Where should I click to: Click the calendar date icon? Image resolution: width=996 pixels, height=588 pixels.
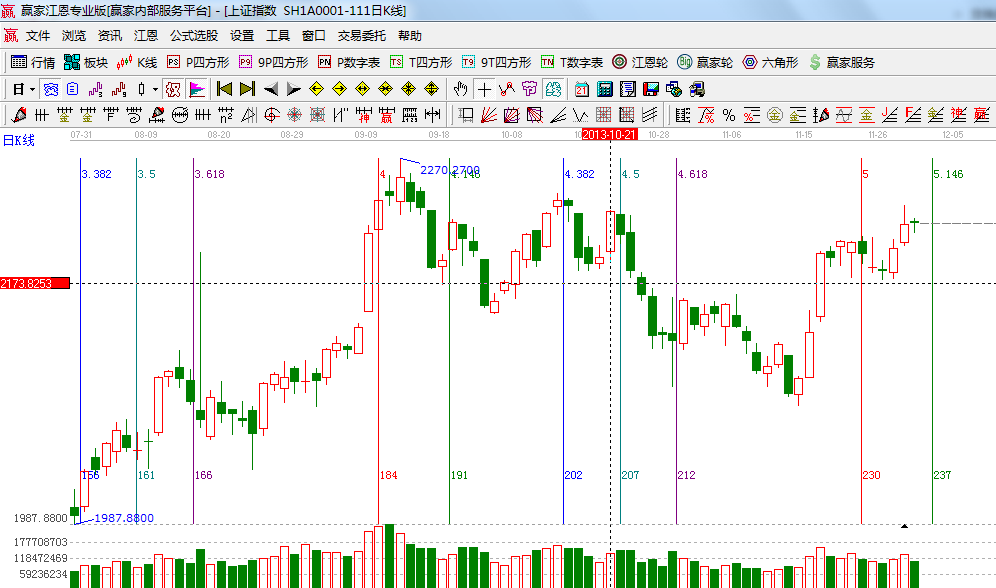pyautogui.click(x=581, y=88)
